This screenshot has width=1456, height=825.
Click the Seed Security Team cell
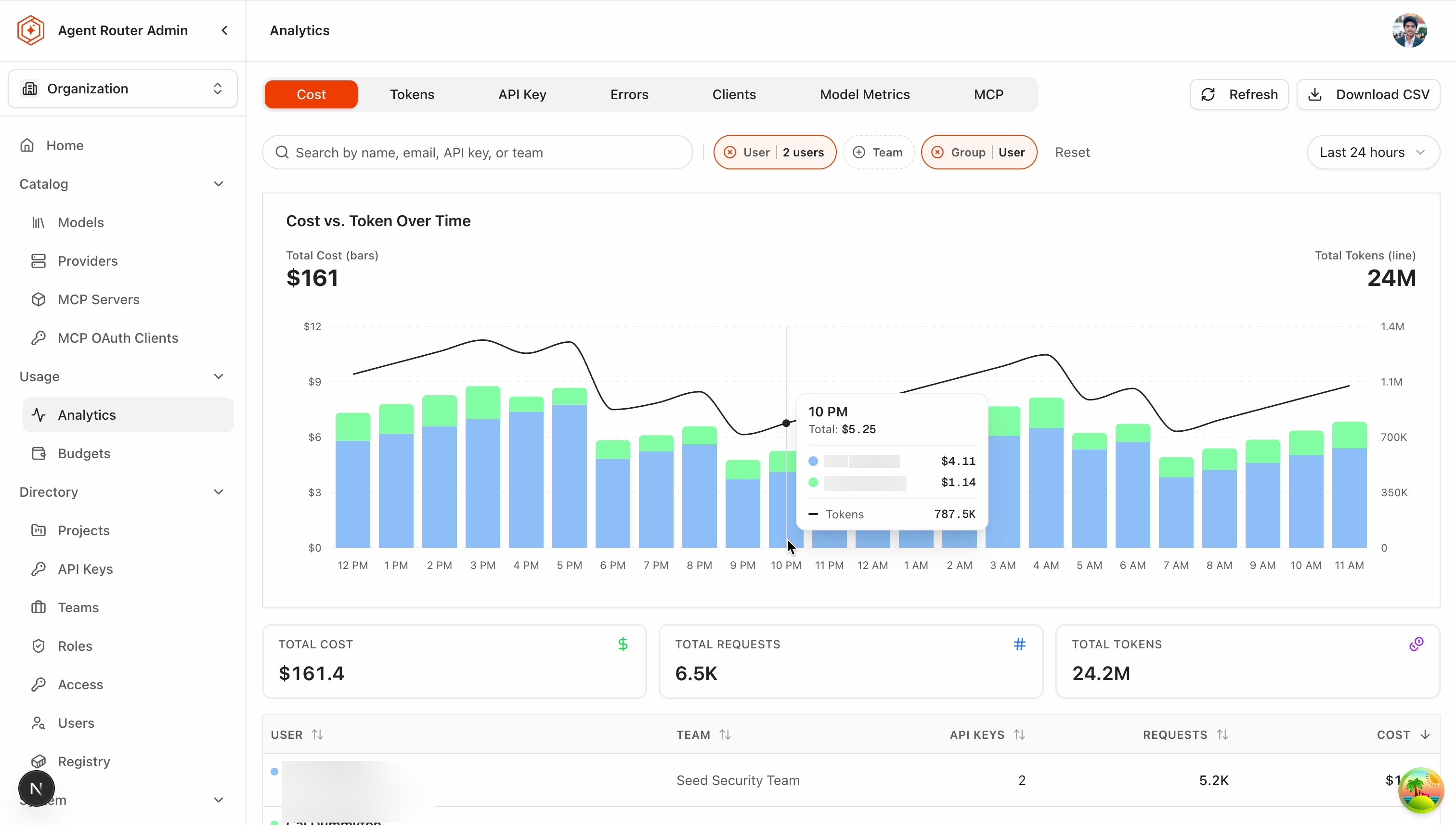tap(738, 780)
